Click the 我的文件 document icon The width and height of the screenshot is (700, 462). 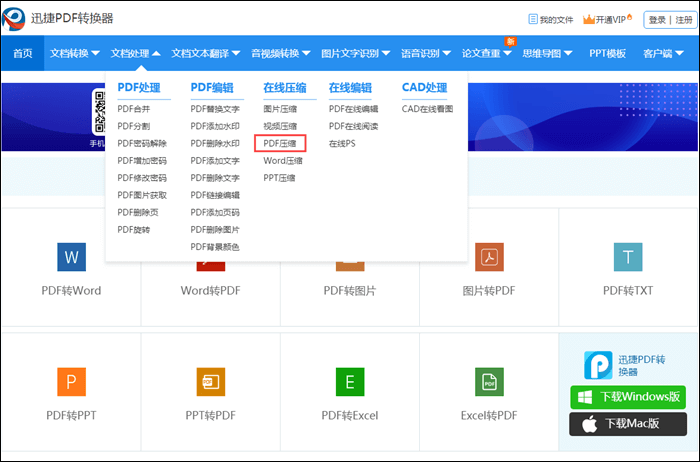[533, 19]
